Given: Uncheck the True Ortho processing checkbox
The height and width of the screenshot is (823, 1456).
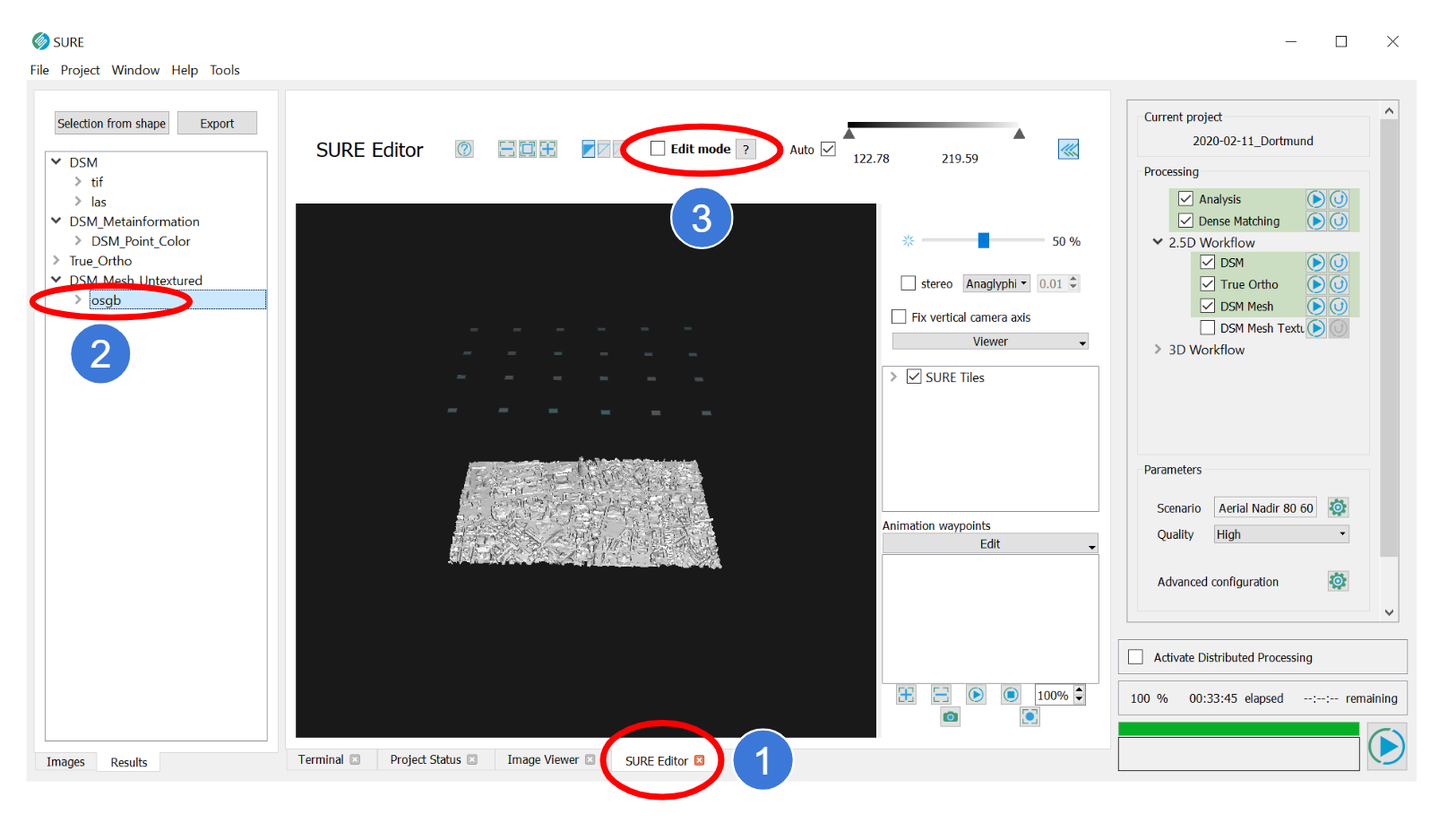Looking at the screenshot, I should (1207, 284).
